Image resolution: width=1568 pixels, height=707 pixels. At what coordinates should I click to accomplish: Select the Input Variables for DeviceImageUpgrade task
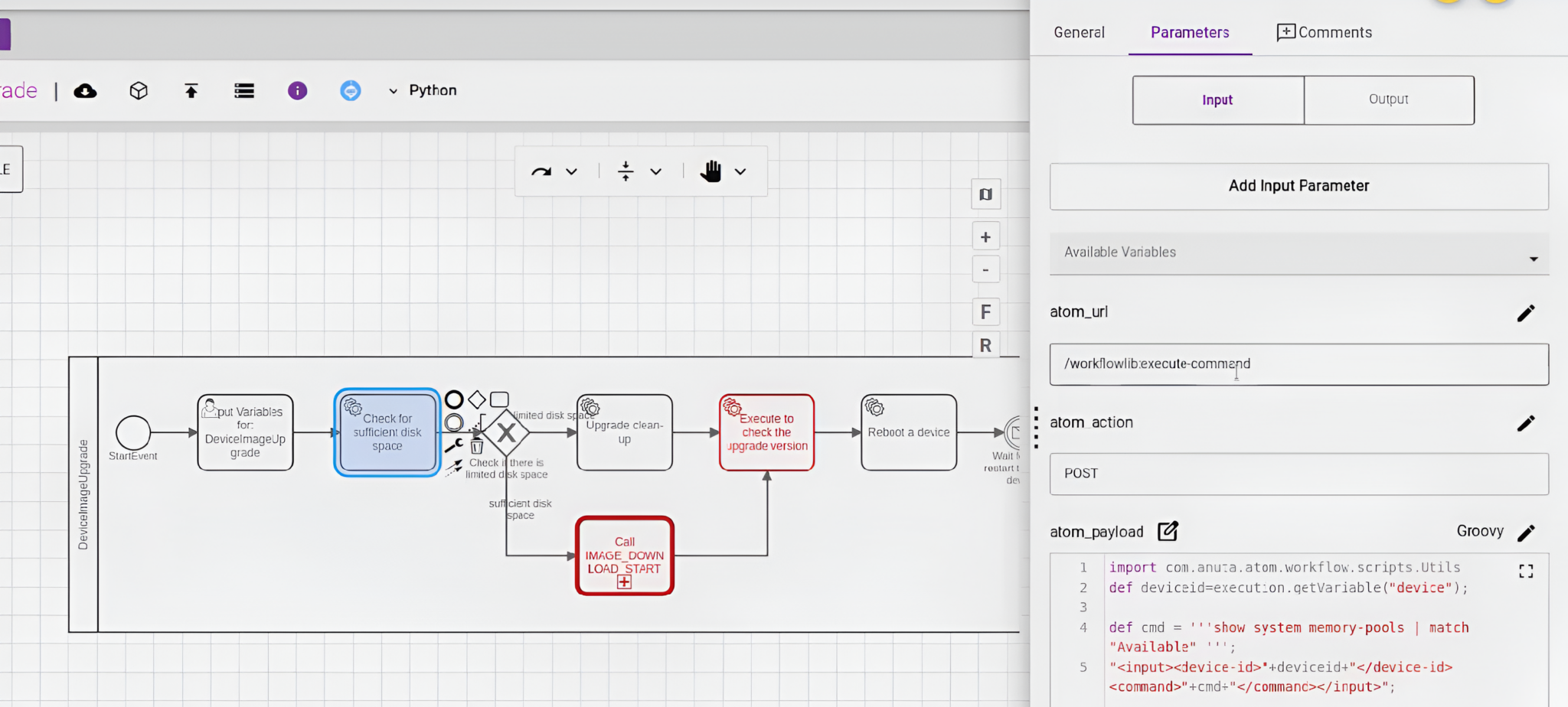tap(245, 432)
